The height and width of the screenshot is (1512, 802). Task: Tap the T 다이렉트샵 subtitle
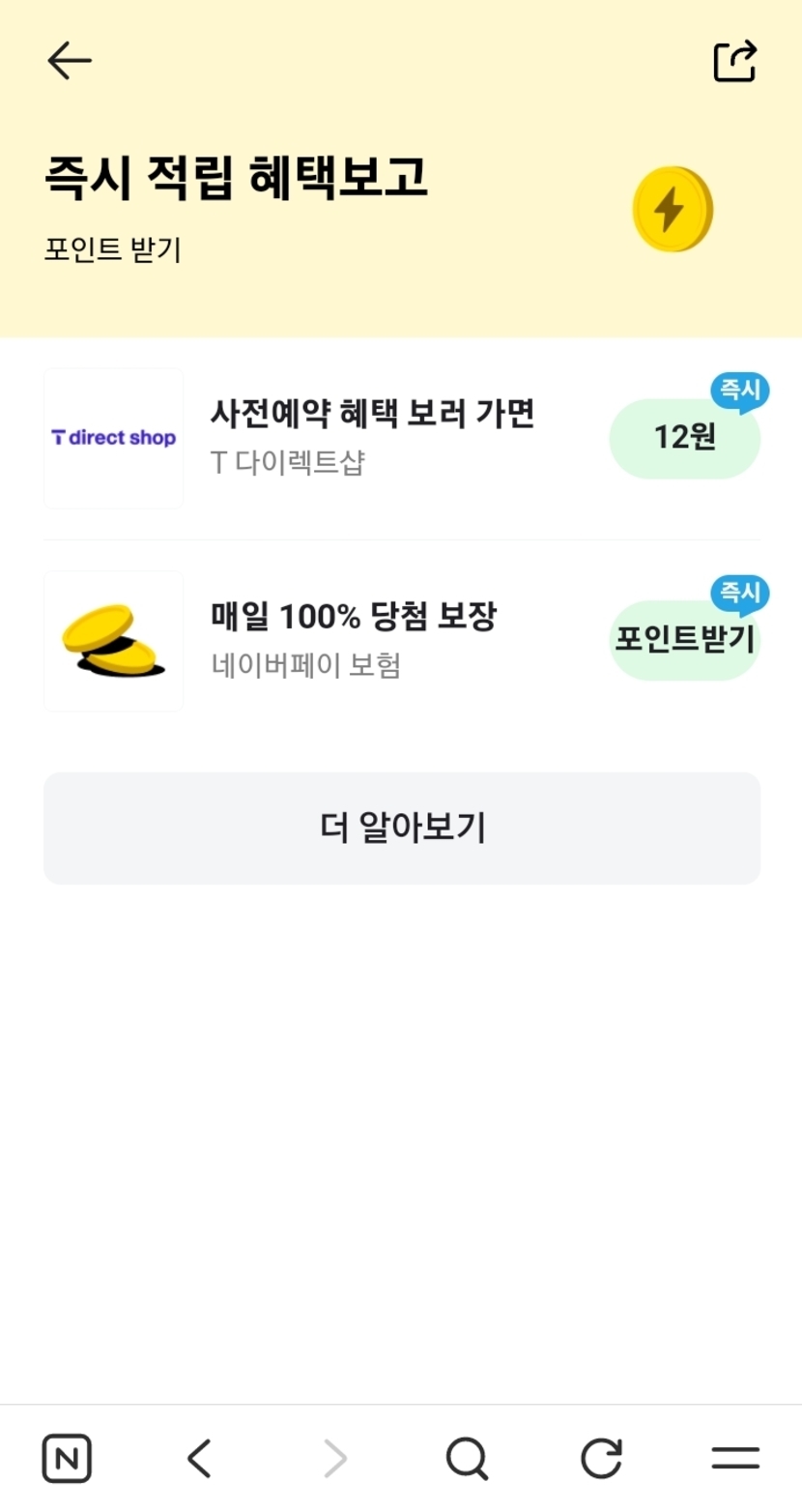[288, 463]
